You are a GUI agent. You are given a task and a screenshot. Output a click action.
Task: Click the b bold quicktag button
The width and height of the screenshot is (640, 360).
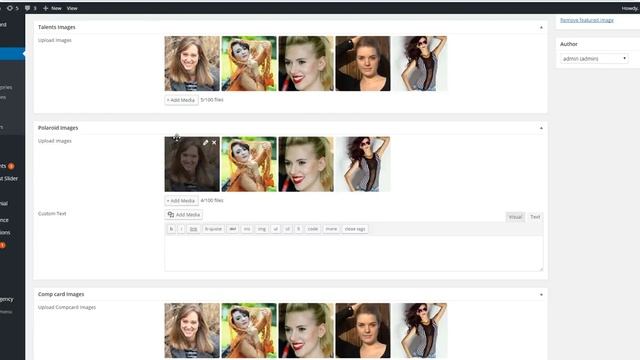tap(171, 229)
